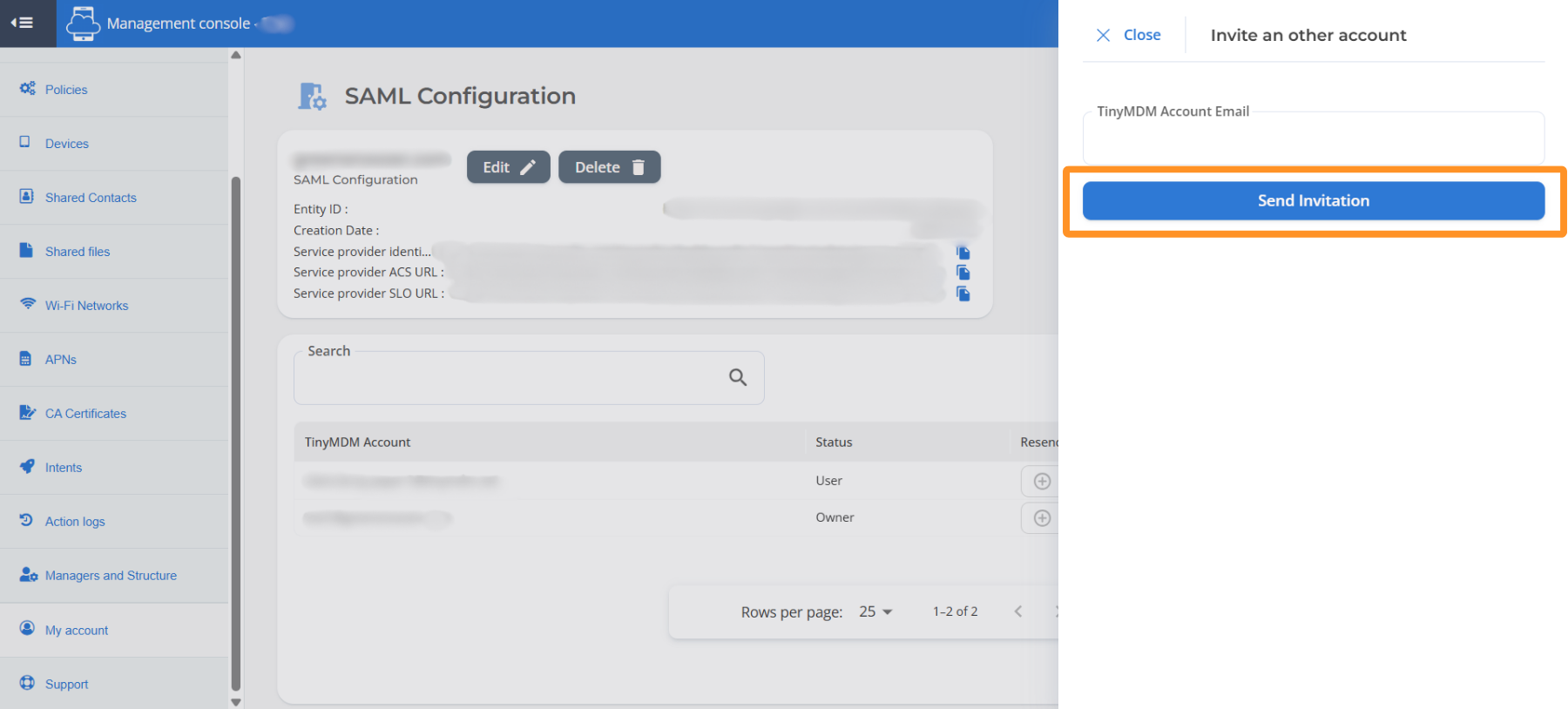This screenshot has width=1568, height=709.
Task: Copy the Service provider ACS URL
Action: point(963,273)
